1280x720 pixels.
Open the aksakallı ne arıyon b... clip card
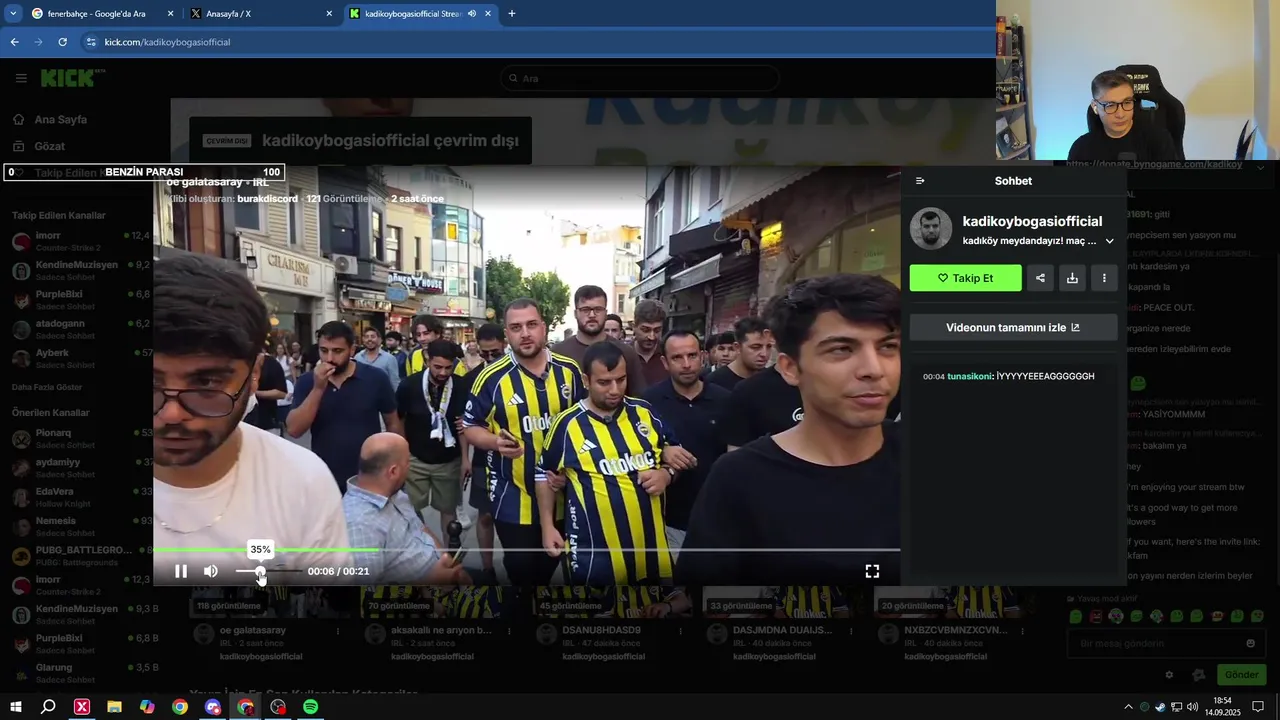point(440,627)
